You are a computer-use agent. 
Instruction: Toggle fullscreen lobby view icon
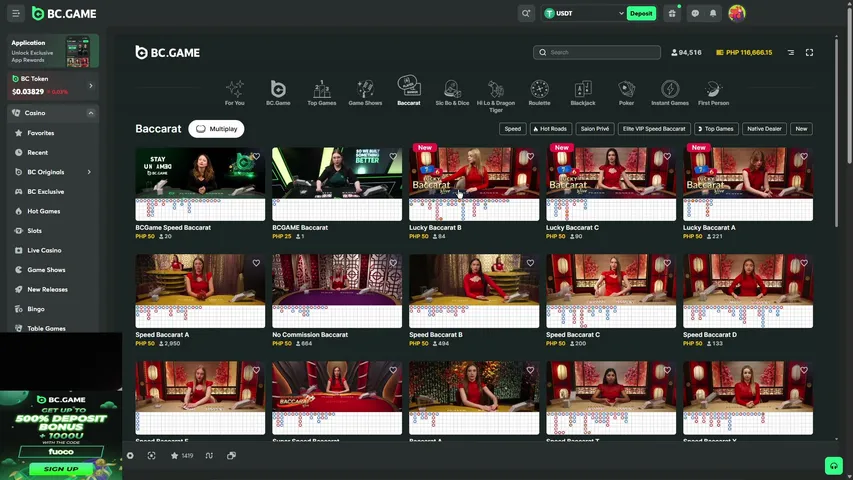[809, 52]
